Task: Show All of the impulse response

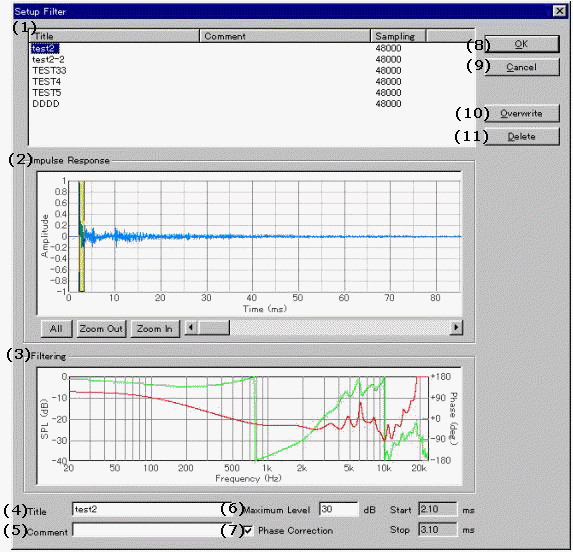Action: (x=56, y=328)
